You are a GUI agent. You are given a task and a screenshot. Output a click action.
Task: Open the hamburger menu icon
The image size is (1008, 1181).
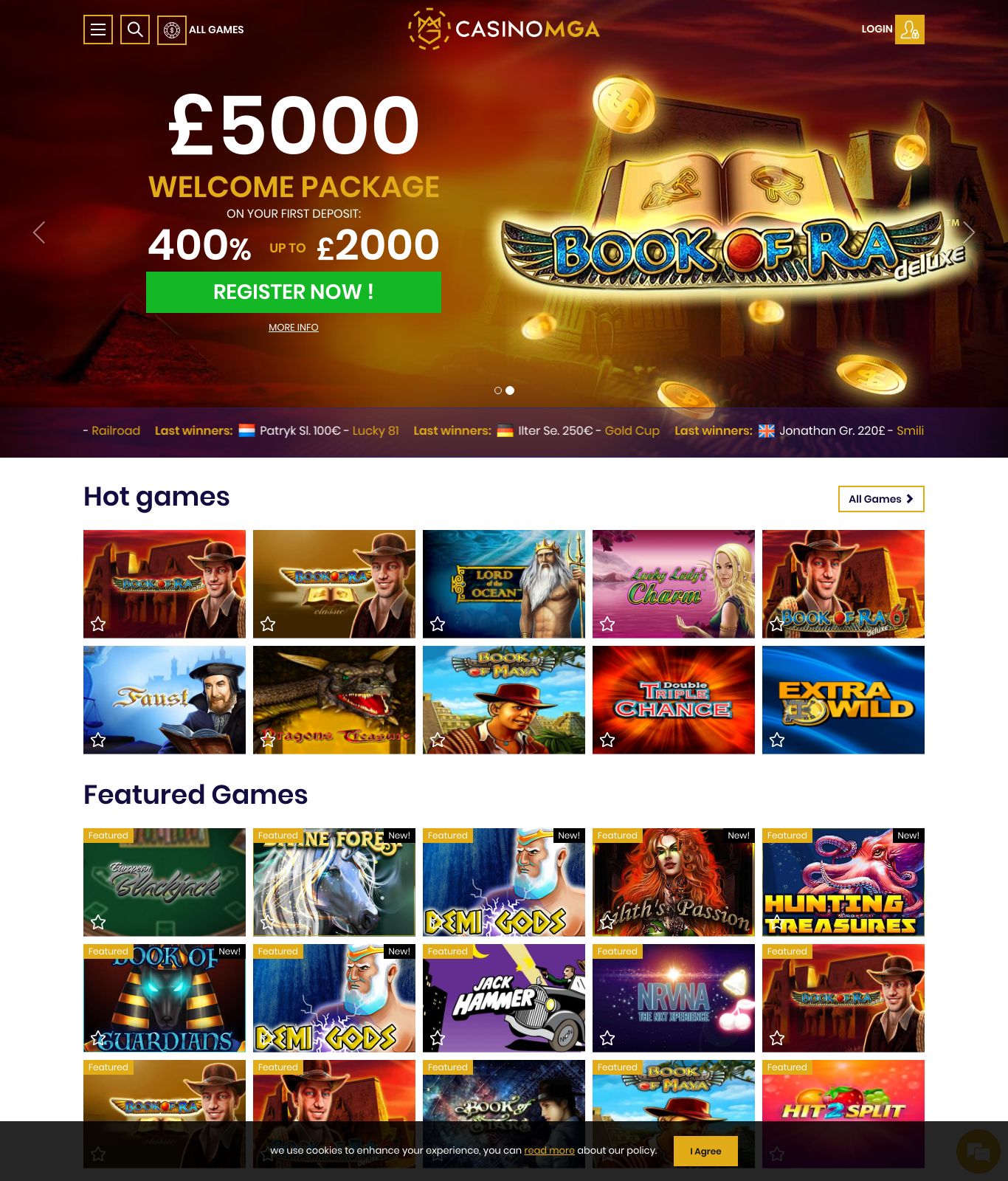pyautogui.click(x=98, y=30)
